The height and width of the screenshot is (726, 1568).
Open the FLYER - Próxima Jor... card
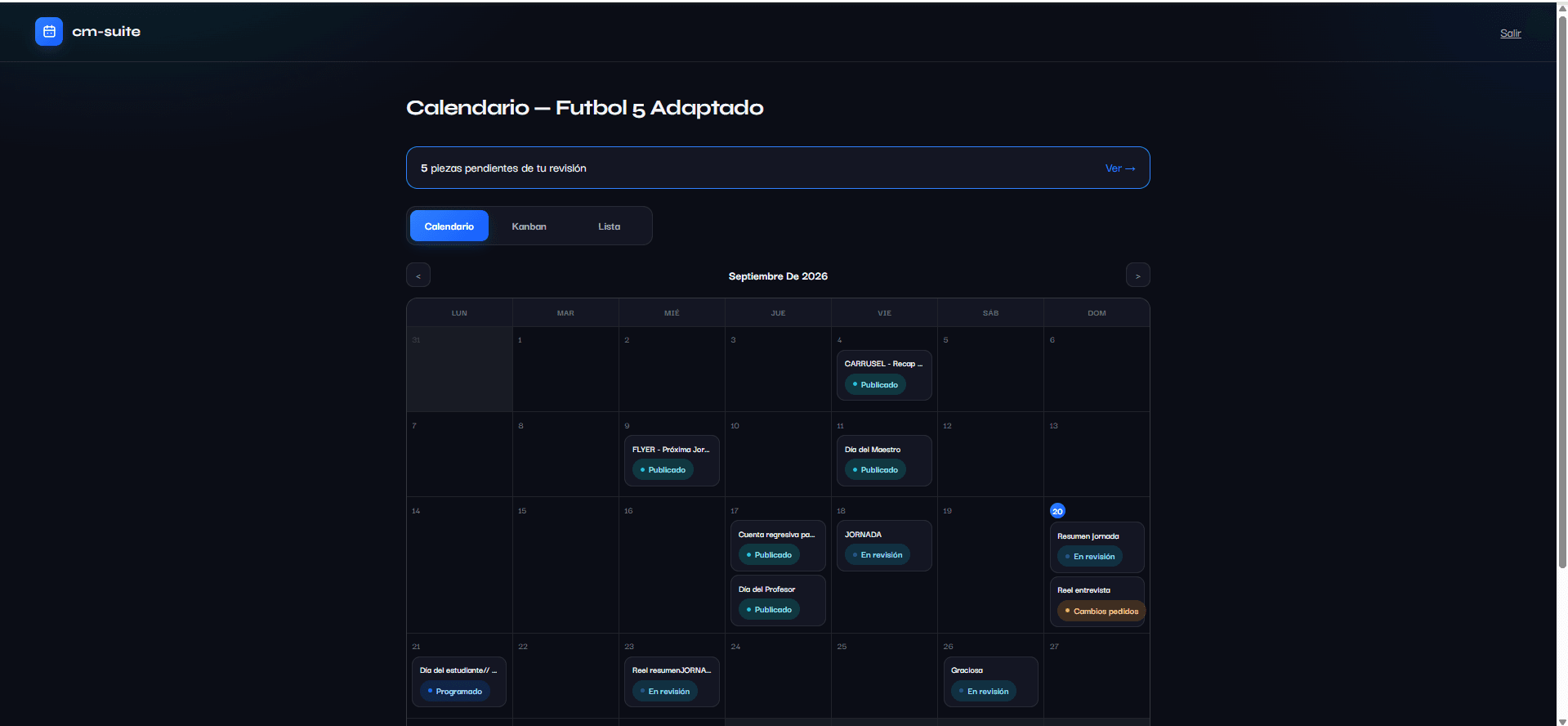pyautogui.click(x=672, y=461)
